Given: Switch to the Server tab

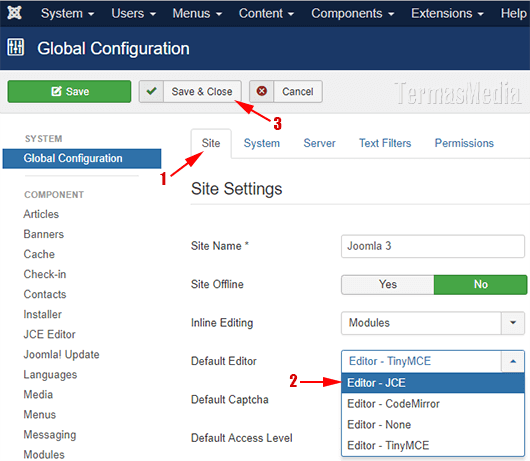Looking at the screenshot, I should 319,143.
